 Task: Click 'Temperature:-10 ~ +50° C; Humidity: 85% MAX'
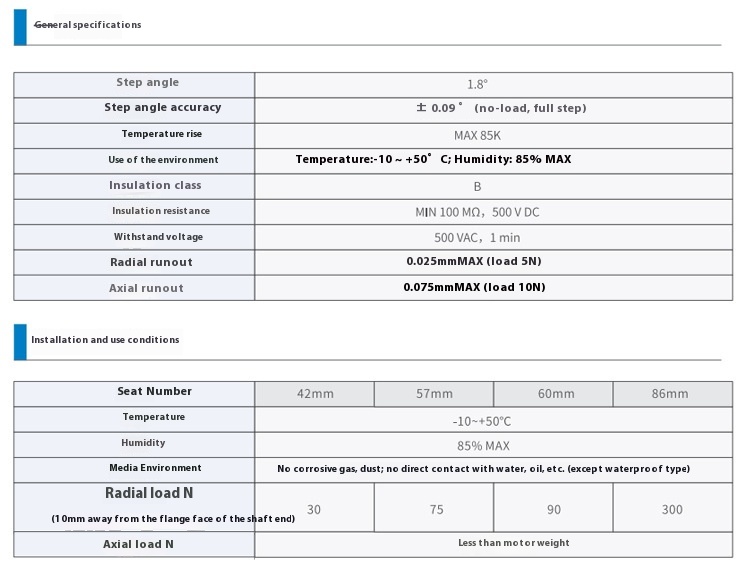pyautogui.click(x=433, y=159)
